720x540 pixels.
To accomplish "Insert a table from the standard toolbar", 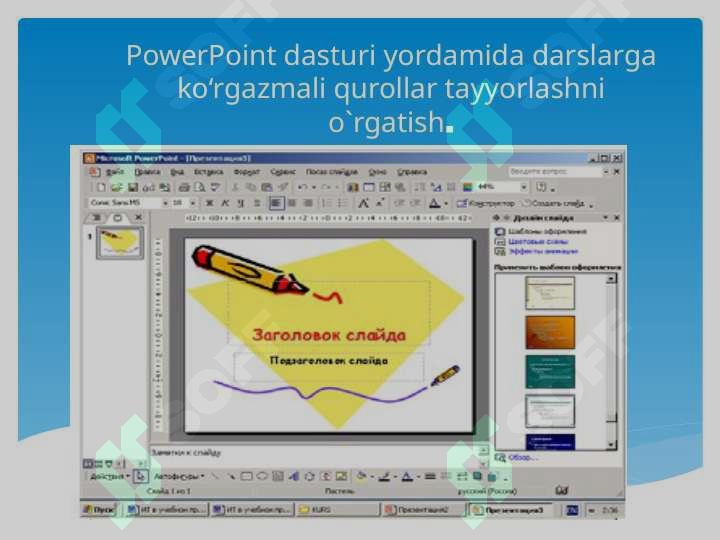I will click(369, 187).
